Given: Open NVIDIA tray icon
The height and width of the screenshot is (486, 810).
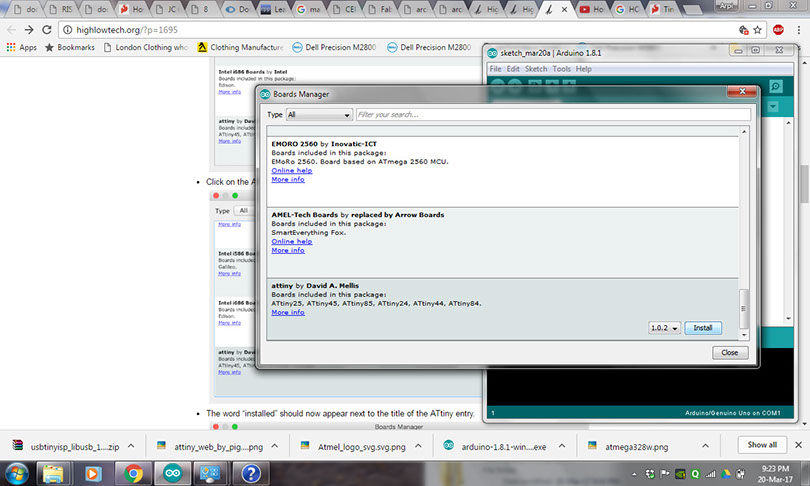Looking at the screenshot, I should point(681,474).
